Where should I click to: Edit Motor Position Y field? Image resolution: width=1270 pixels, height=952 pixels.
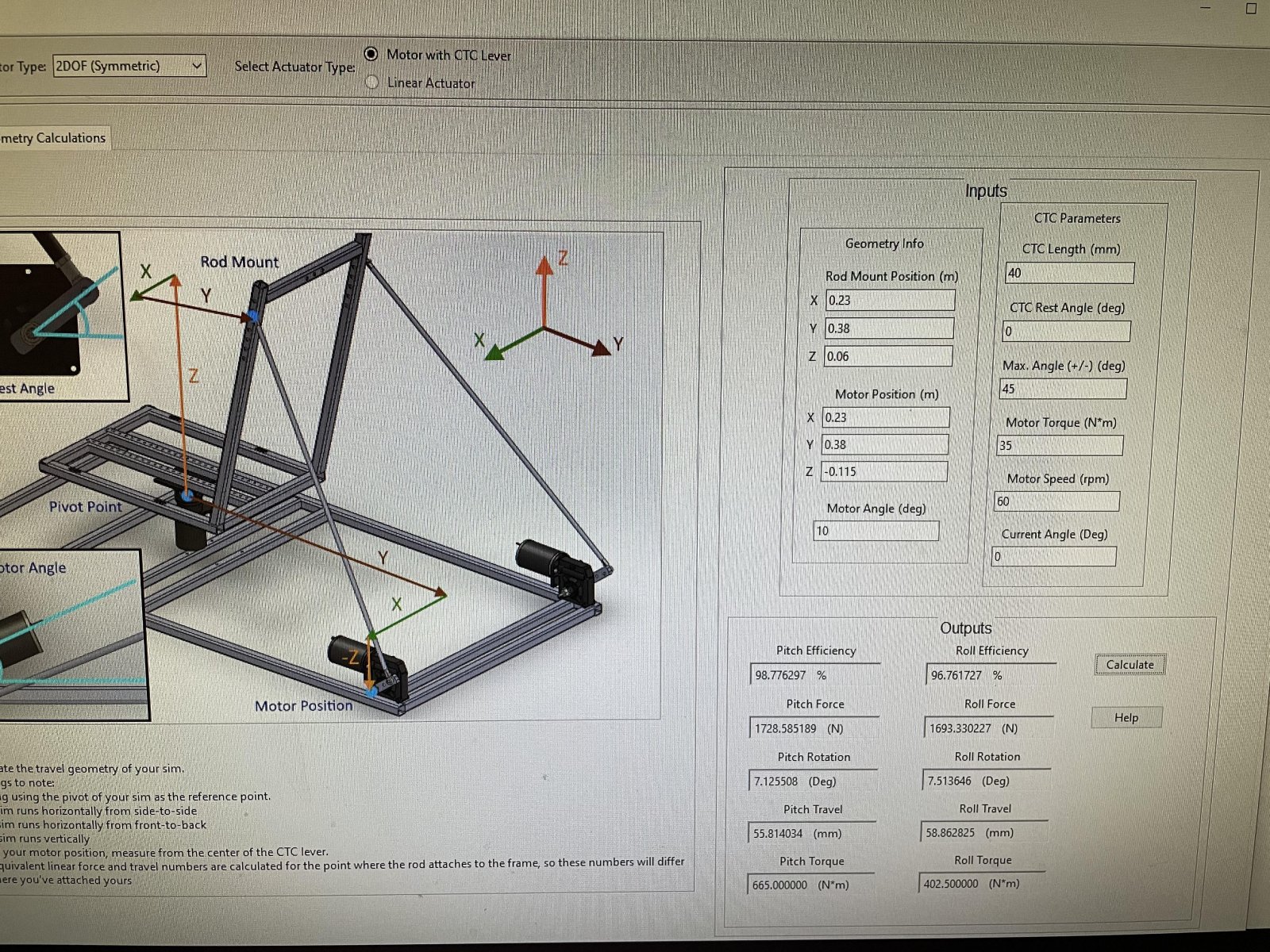885,444
